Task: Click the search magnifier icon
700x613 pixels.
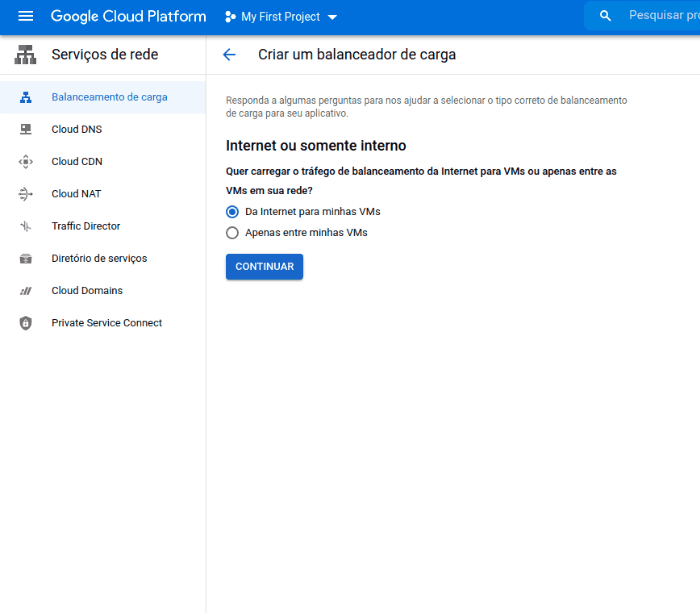Action: point(605,16)
